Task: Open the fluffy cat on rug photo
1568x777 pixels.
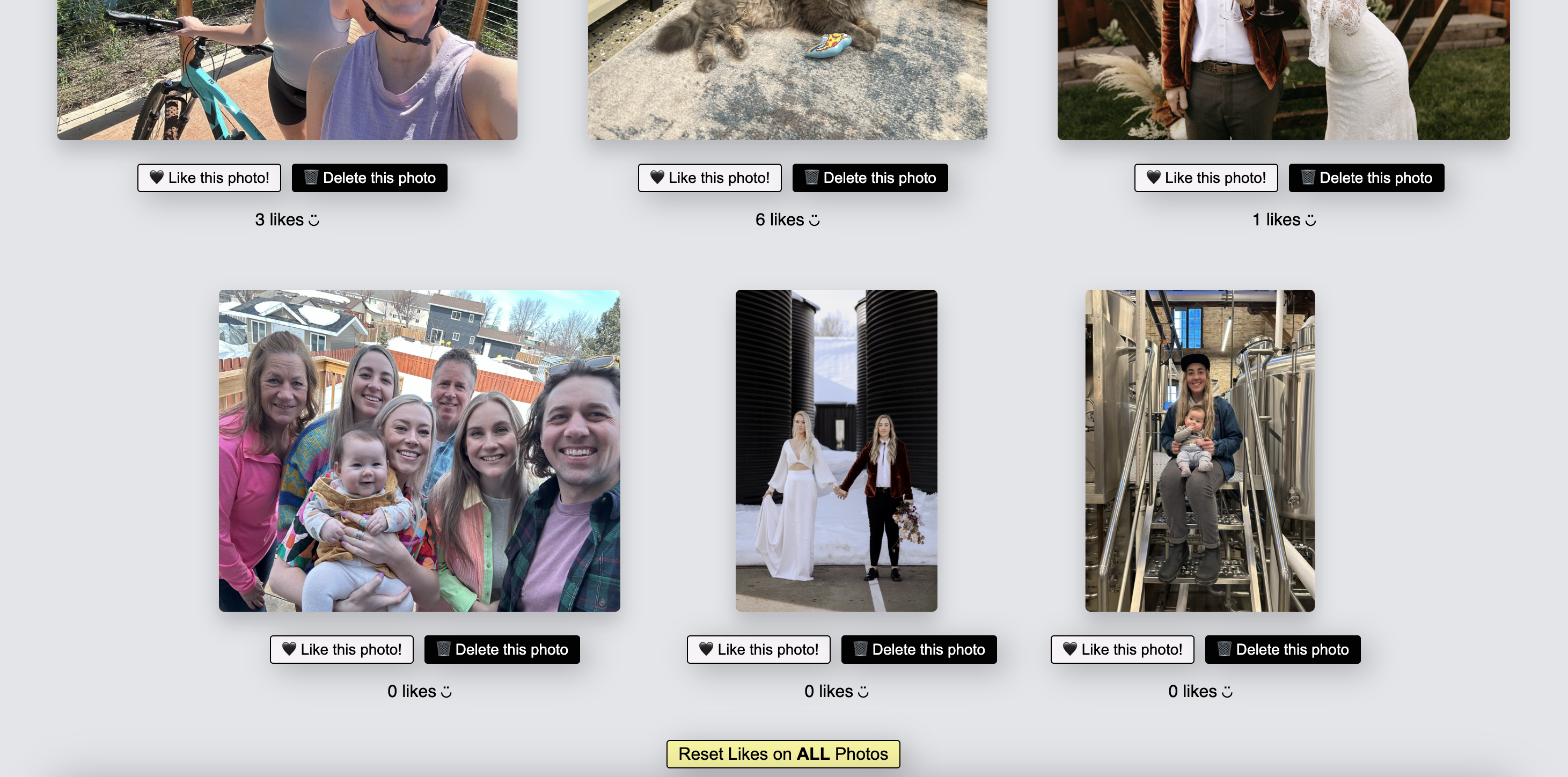Action: pos(788,70)
